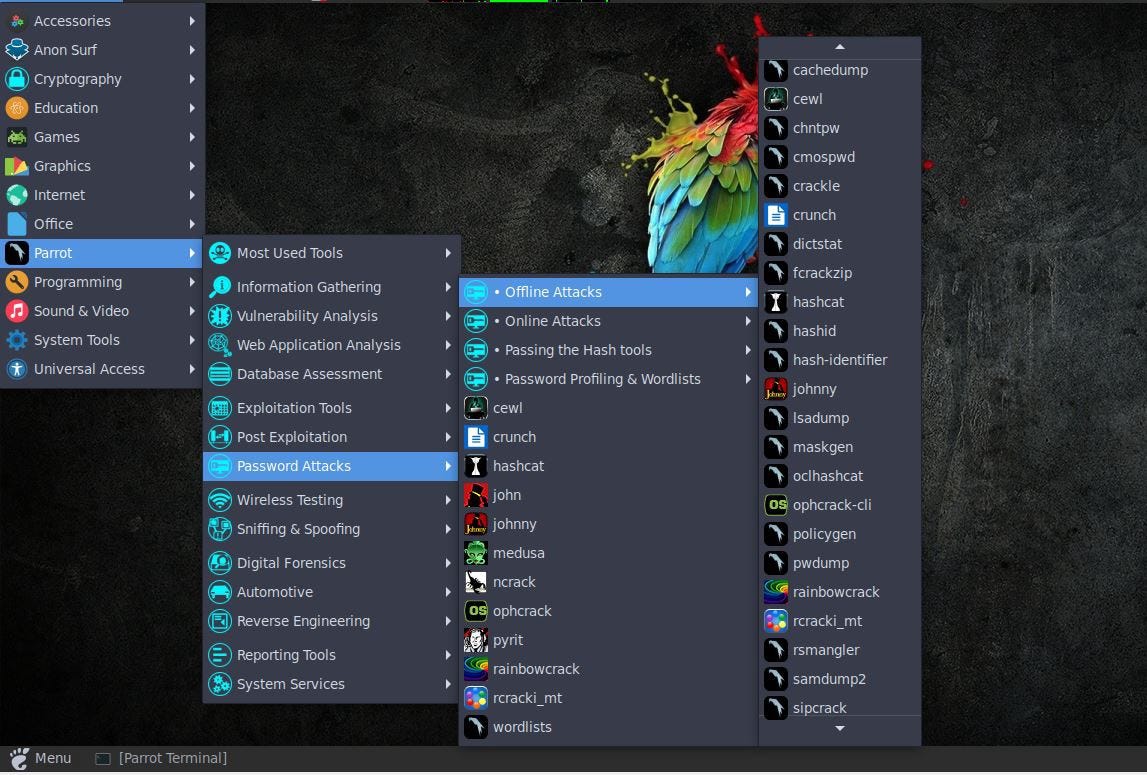
Task: Expand the Digital Forensics submenu arrow
Action: pyautogui.click(x=448, y=563)
